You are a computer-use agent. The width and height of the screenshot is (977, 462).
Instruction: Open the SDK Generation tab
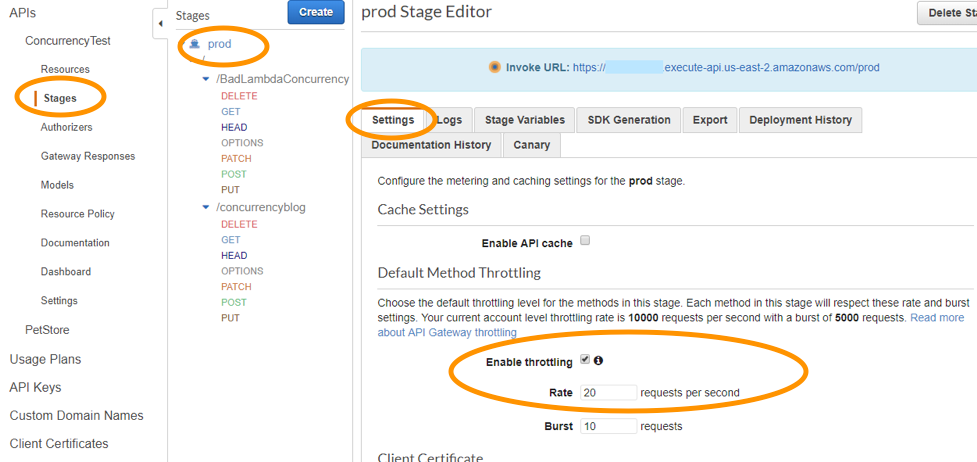629,120
